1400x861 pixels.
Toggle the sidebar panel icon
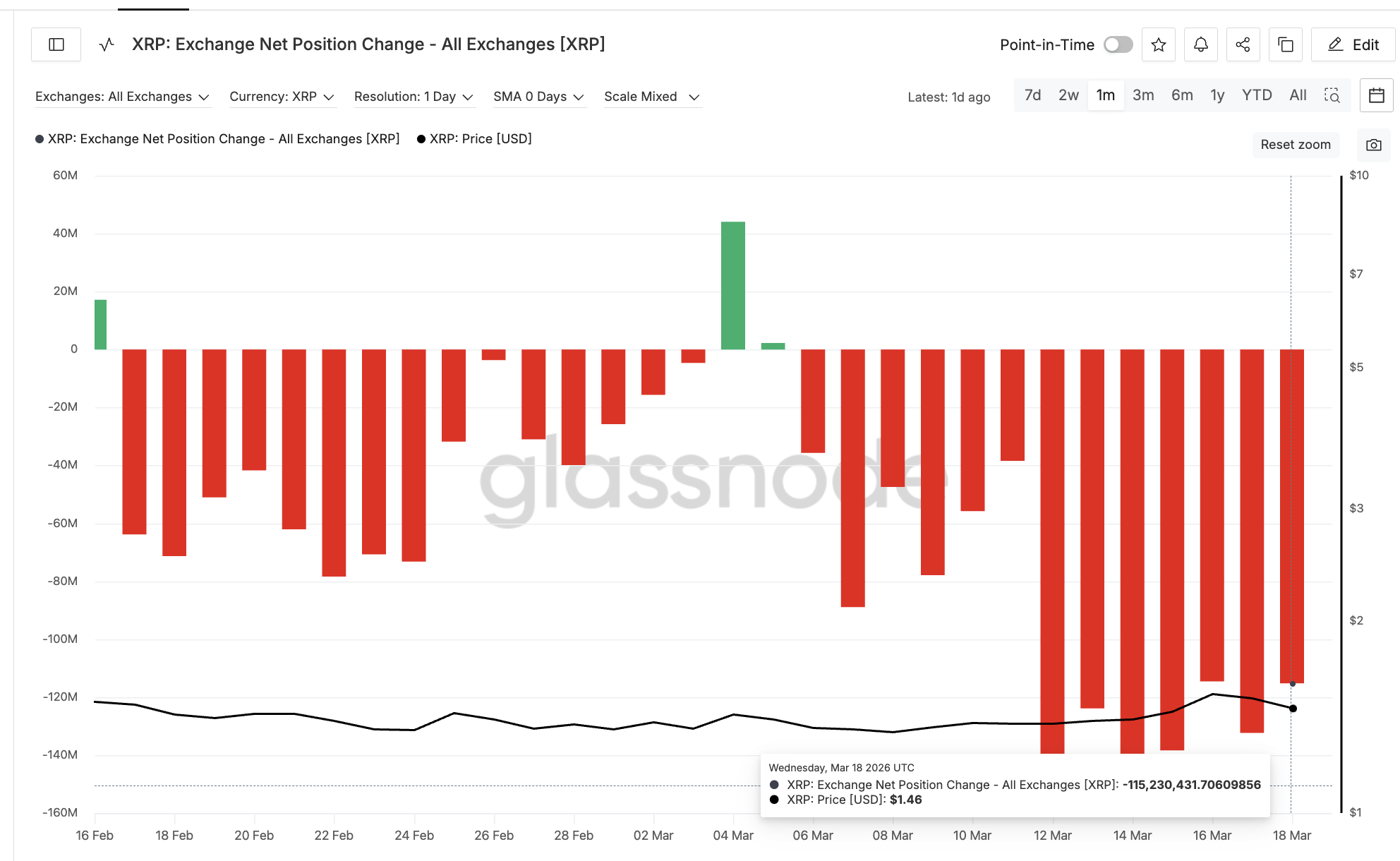click(55, 44)
